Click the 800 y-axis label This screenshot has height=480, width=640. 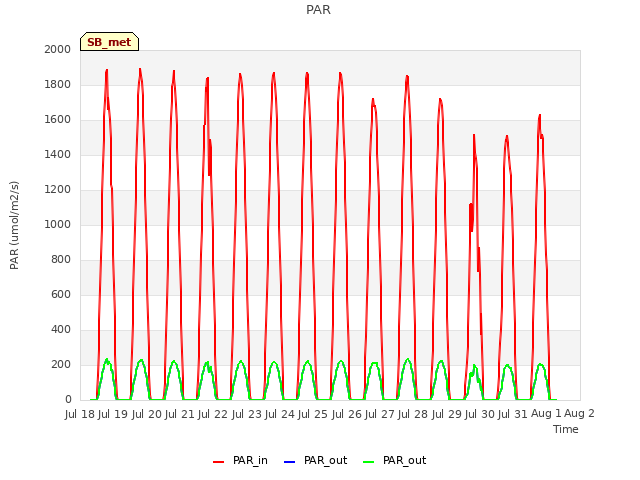point(61,260)
